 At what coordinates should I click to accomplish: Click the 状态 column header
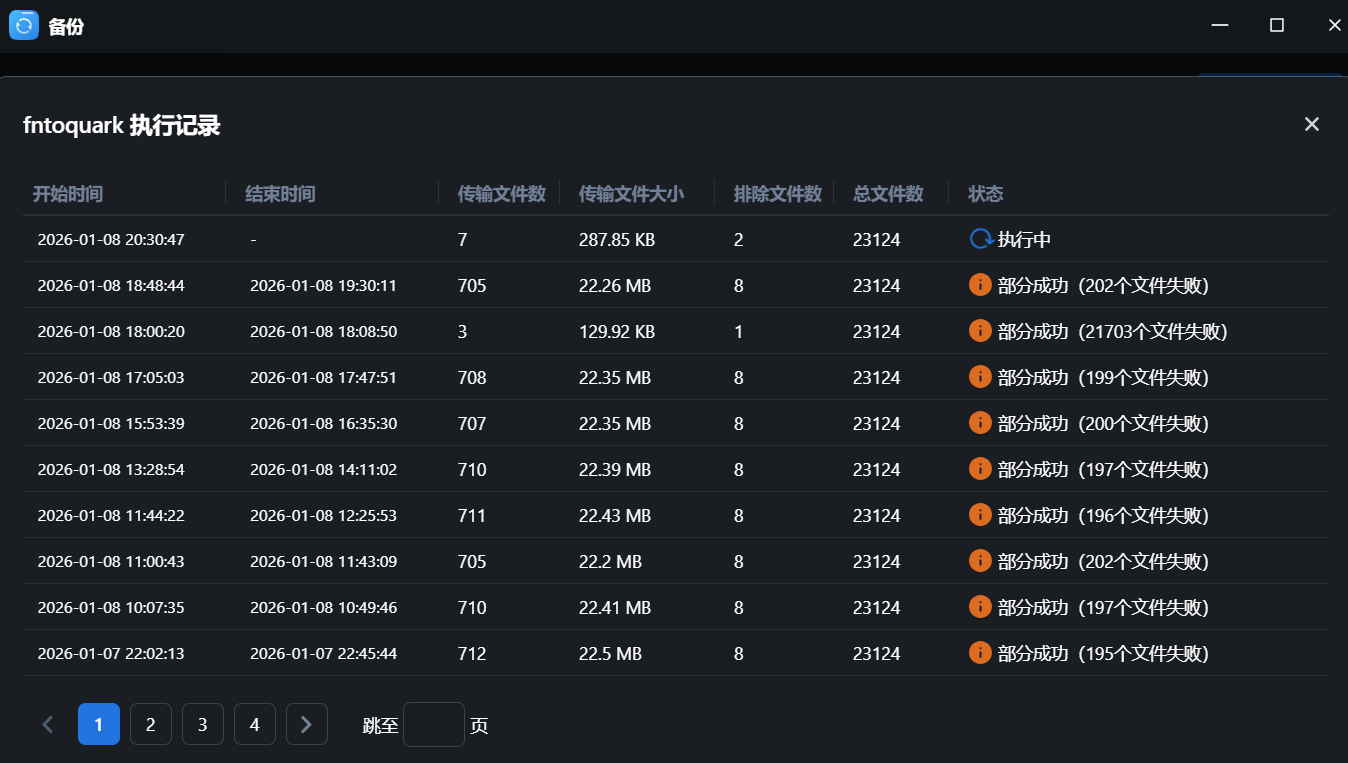click(x=986, y=194)
